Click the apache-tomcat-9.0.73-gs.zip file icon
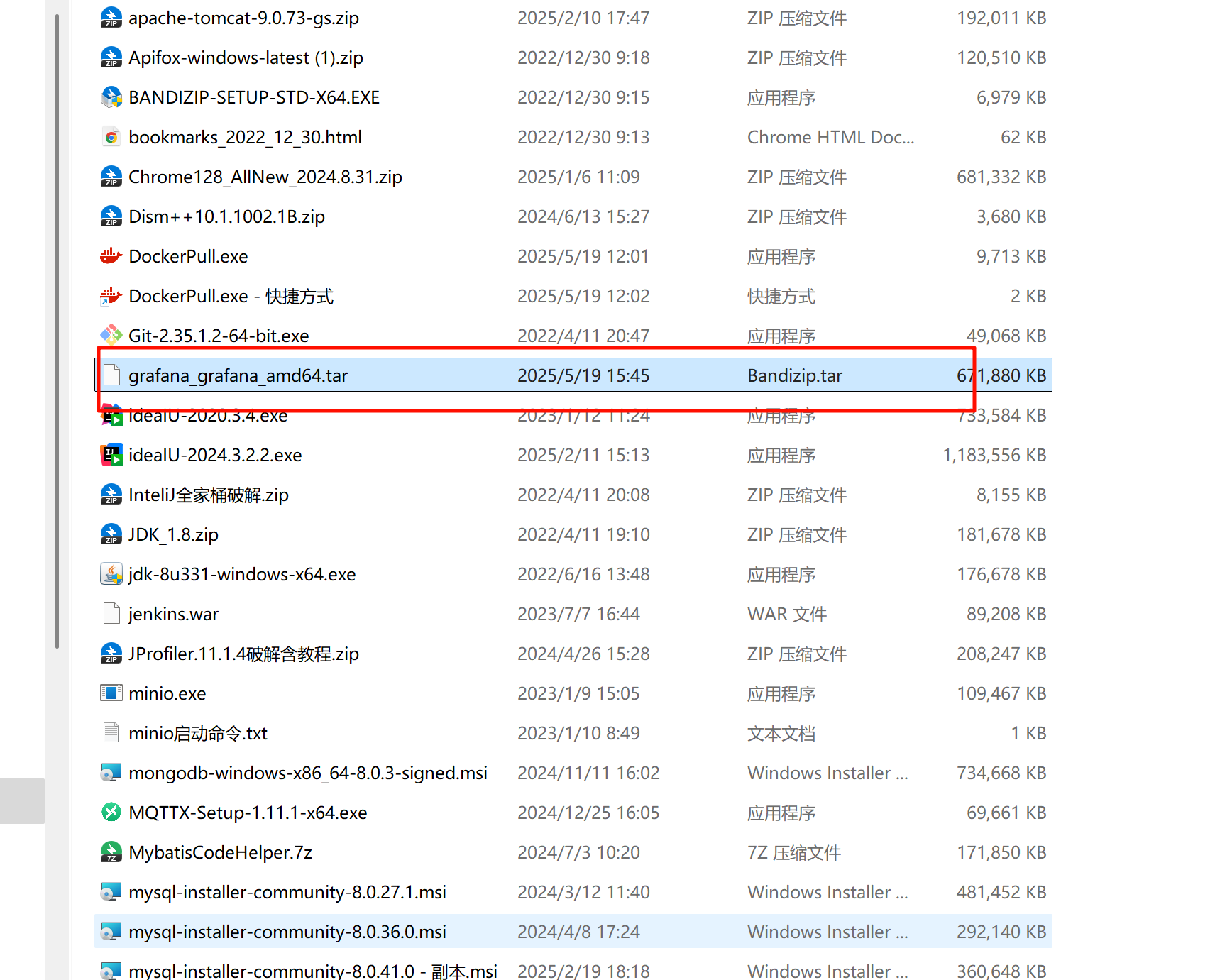The height and width of the screenshot is (980, 1215). (111, 18)
